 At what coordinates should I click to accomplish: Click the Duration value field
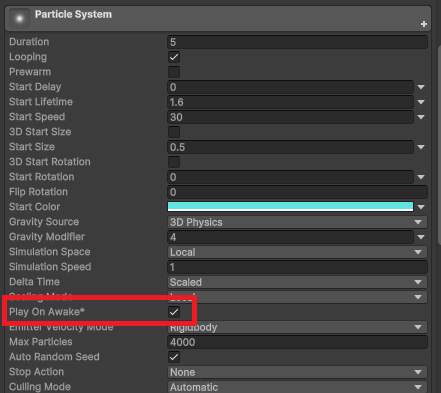click(x=297, y=42)
